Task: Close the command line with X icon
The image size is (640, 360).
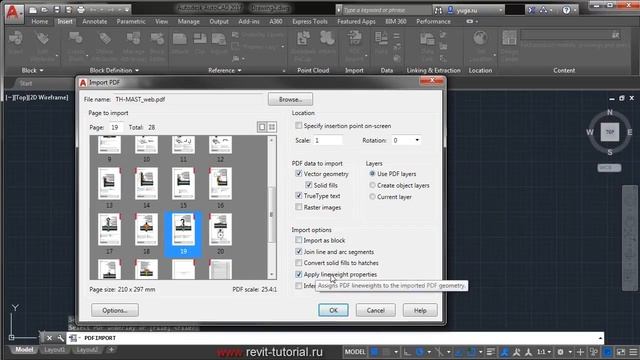Action: [49, 338]
